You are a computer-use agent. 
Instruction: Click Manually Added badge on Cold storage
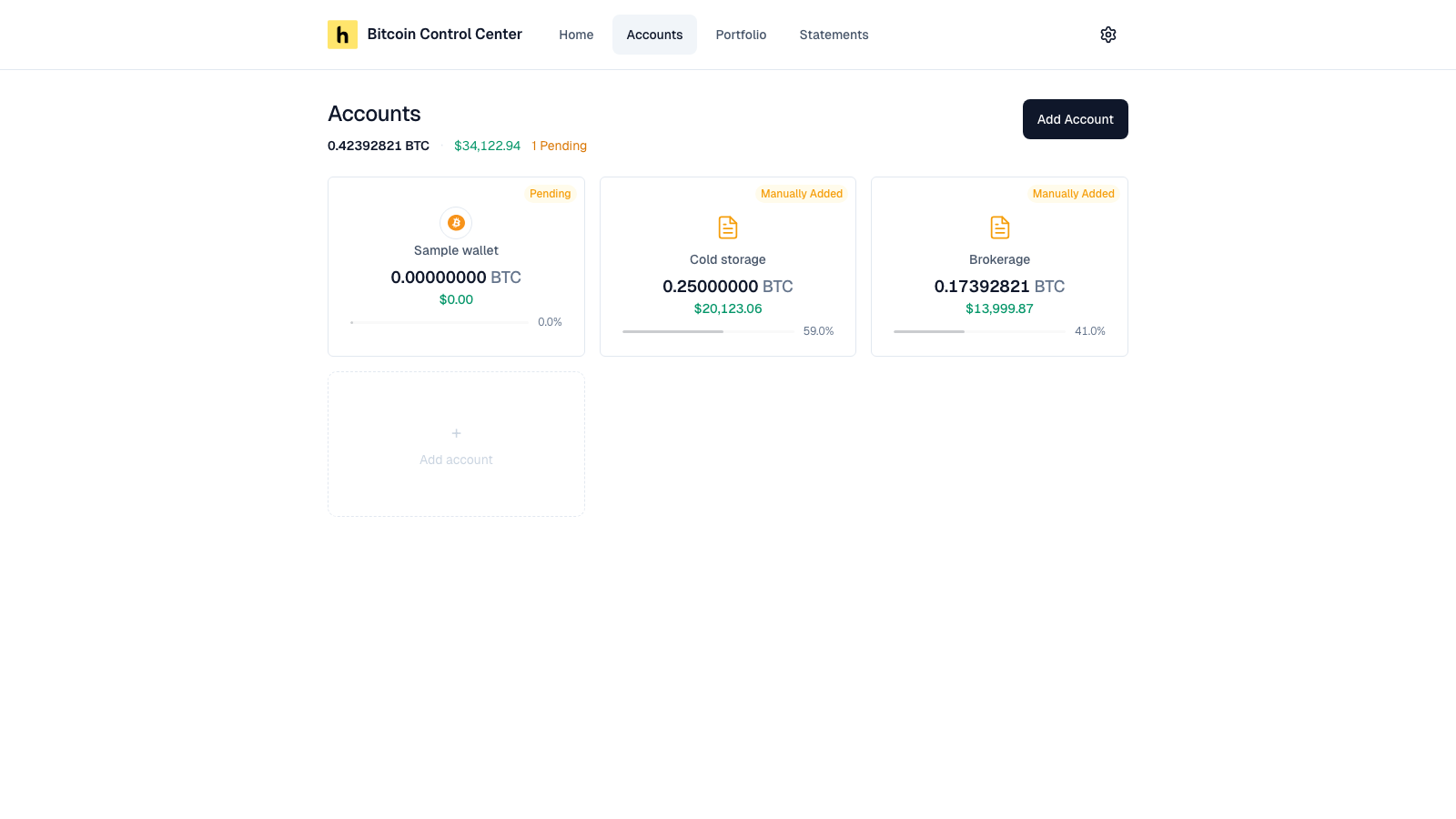802,194
